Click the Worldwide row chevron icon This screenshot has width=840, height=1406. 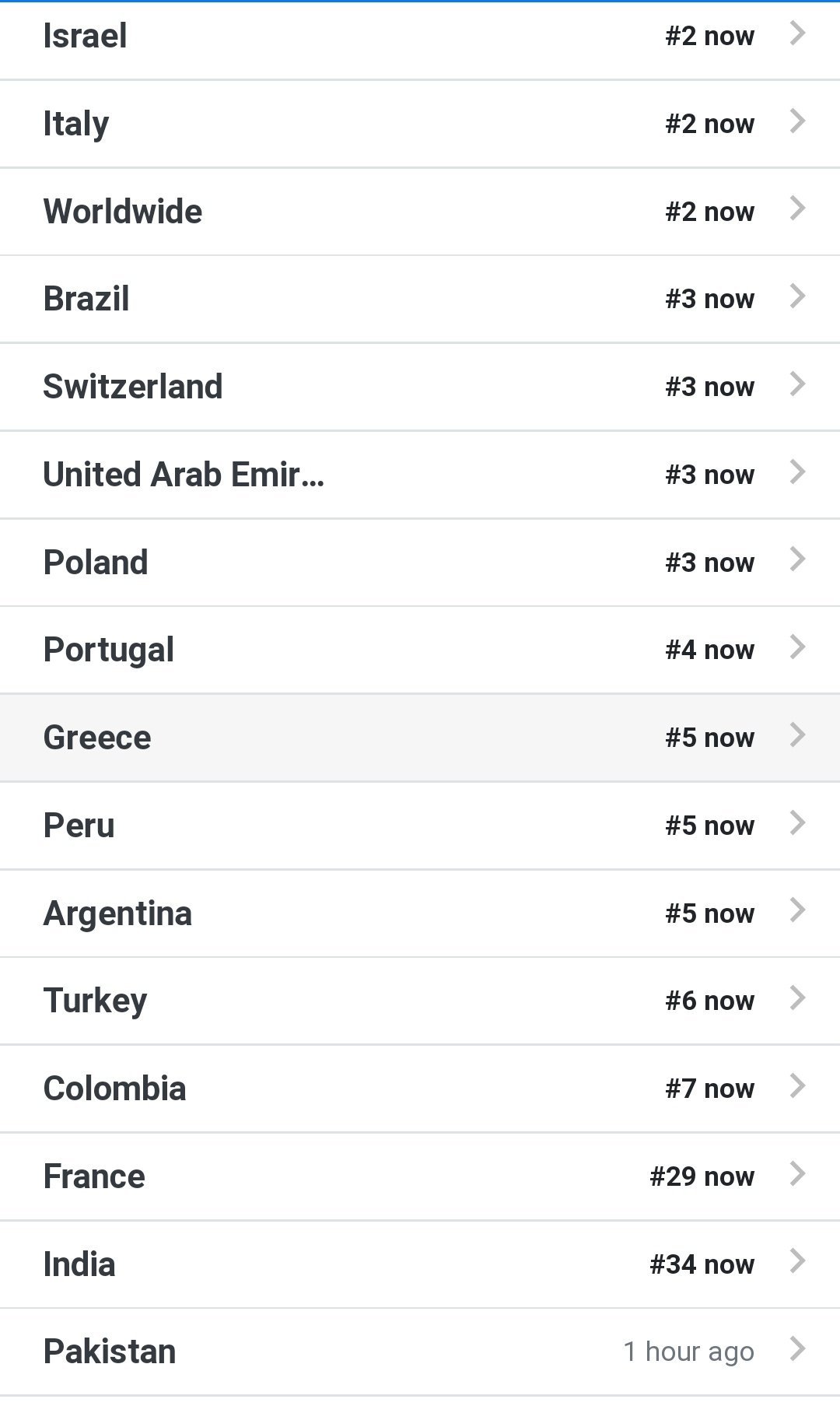pos(797,209)
